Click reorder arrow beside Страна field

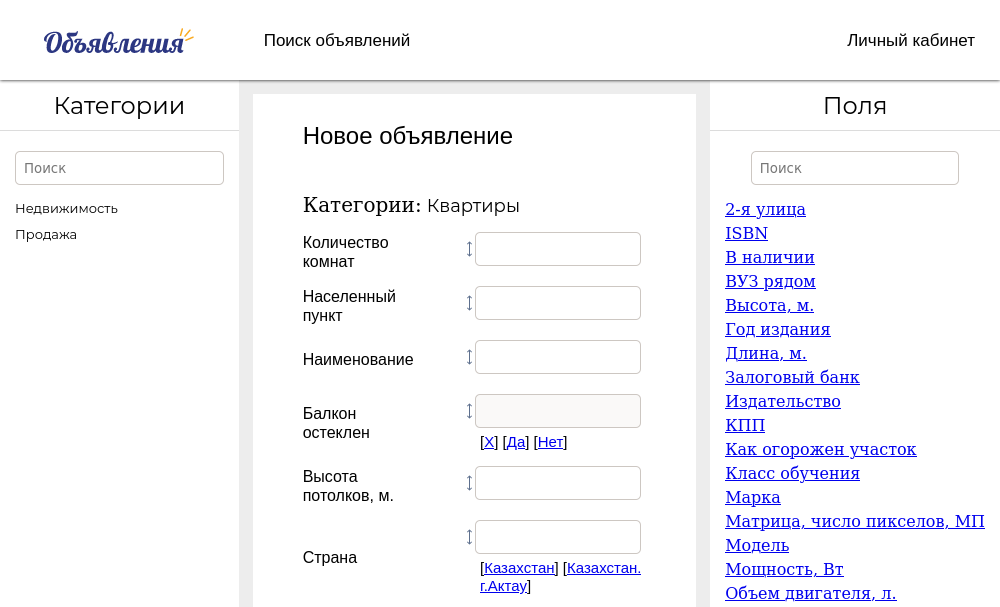[469, 537]
